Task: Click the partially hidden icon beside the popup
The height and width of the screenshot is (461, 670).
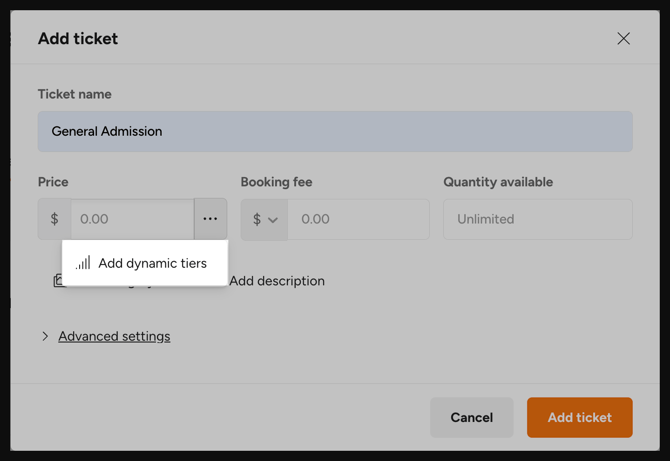Action: [58, 281]
